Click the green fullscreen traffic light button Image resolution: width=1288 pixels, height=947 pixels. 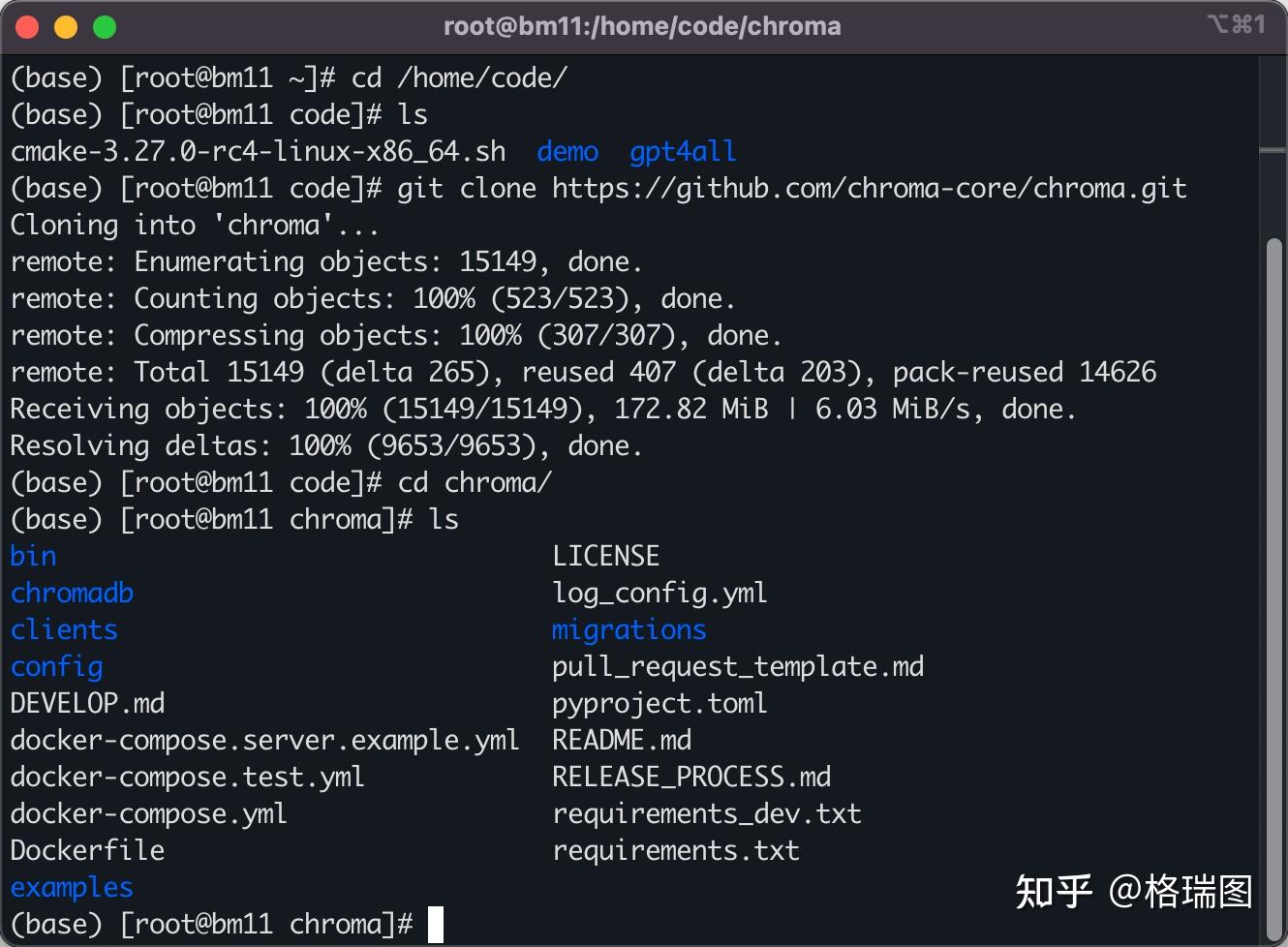pos(105,26)
